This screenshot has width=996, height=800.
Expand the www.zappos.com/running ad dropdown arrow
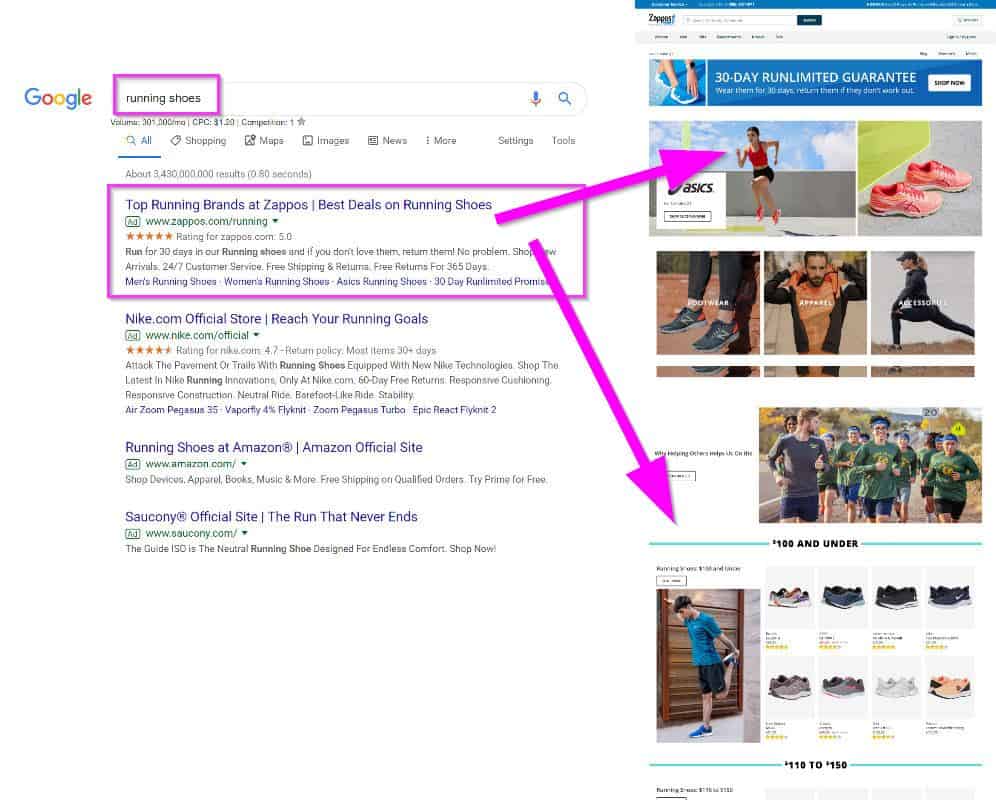click(276, 221)
